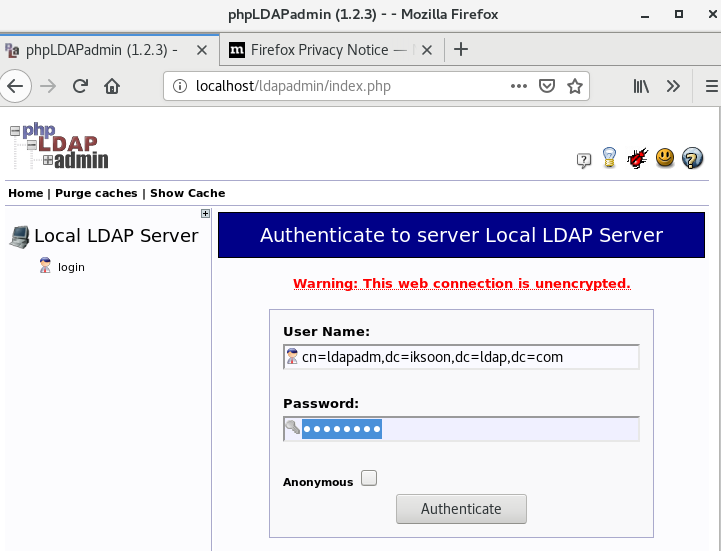
Task: Click the unencrypted connection warning text
Action: (462, 284)
